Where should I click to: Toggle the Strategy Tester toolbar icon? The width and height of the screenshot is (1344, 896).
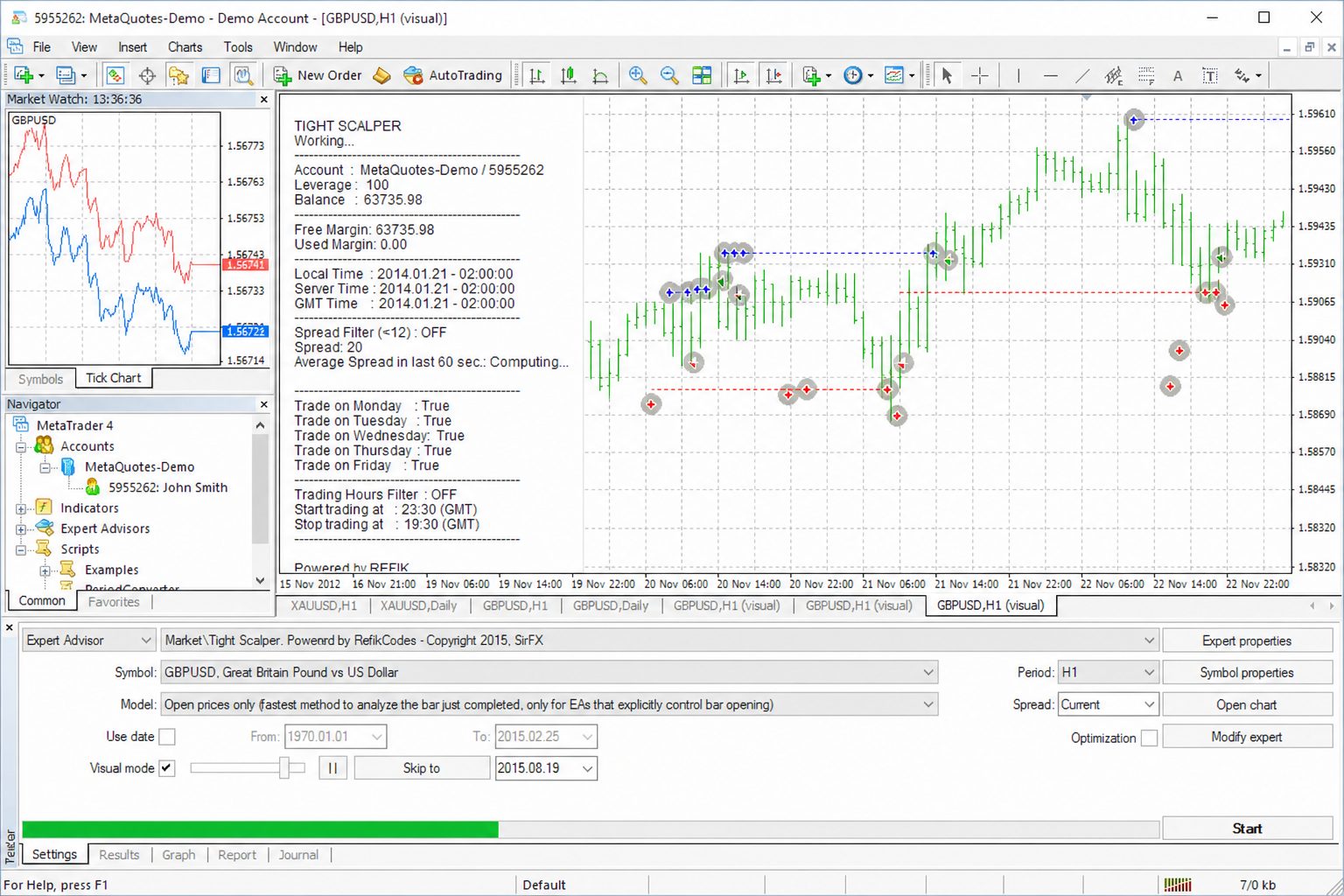tap(243, 75)
